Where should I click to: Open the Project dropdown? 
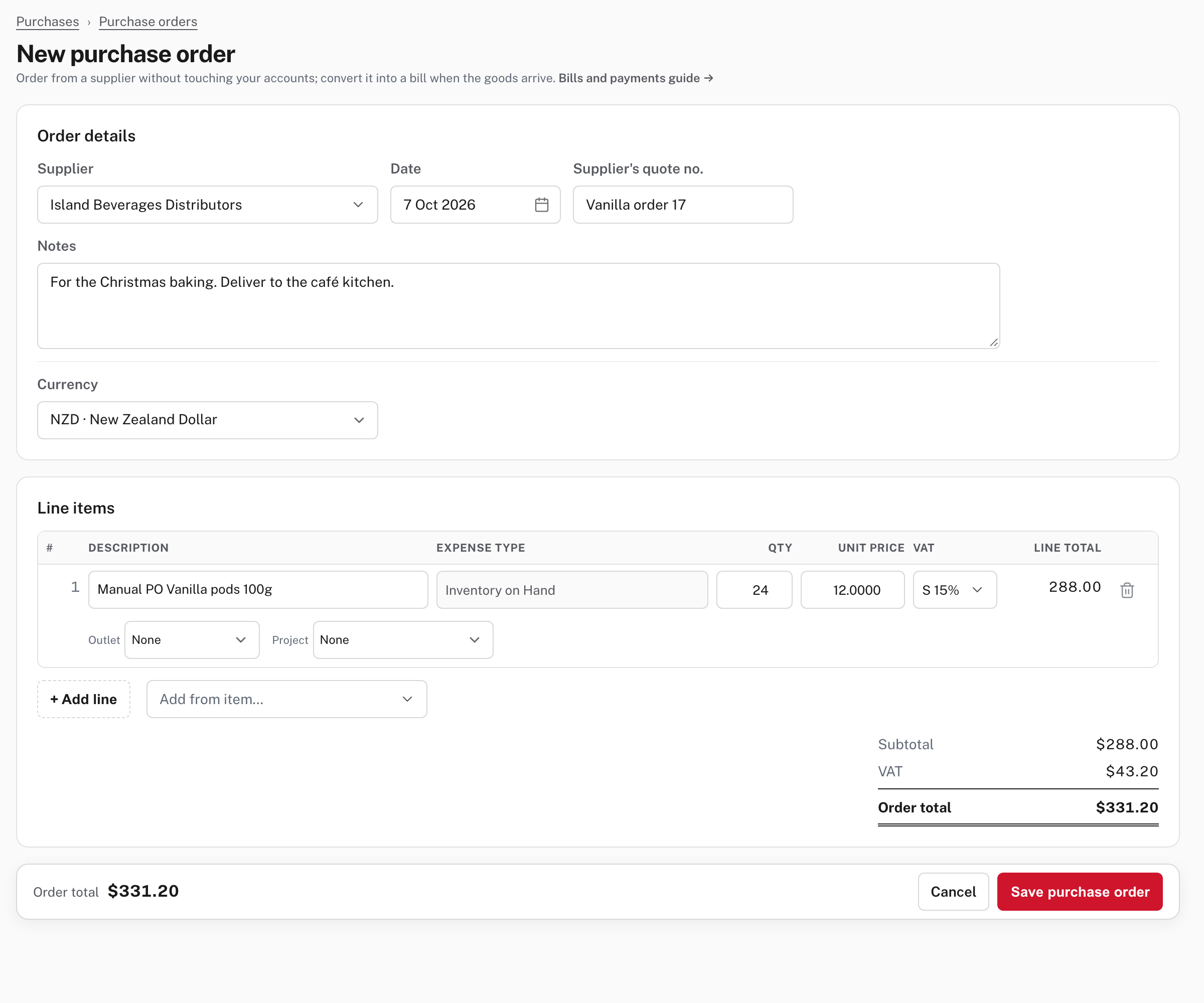(403, 639)
